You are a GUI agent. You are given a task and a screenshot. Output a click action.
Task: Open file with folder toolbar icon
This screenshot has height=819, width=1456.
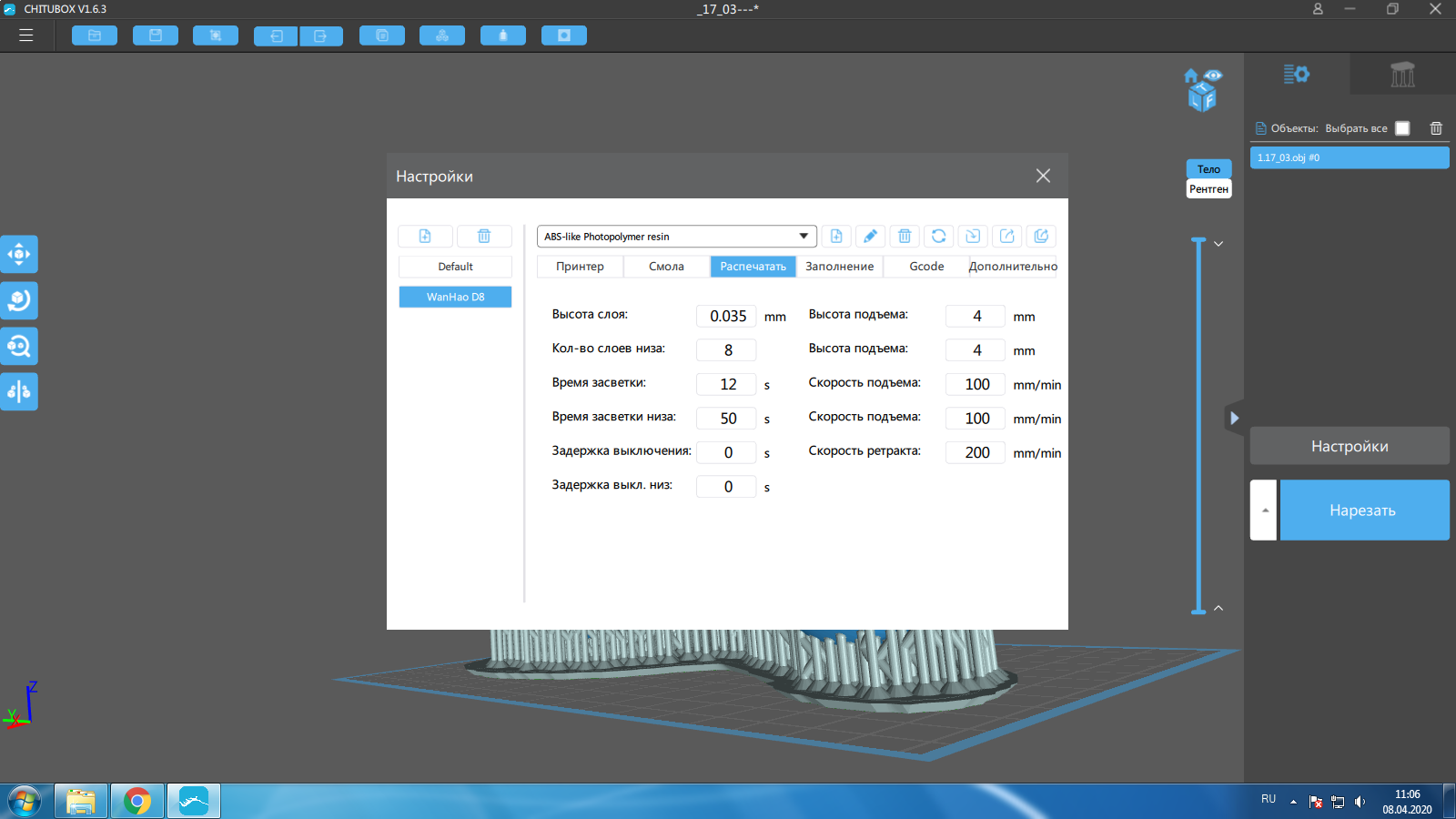pos(95,35)
